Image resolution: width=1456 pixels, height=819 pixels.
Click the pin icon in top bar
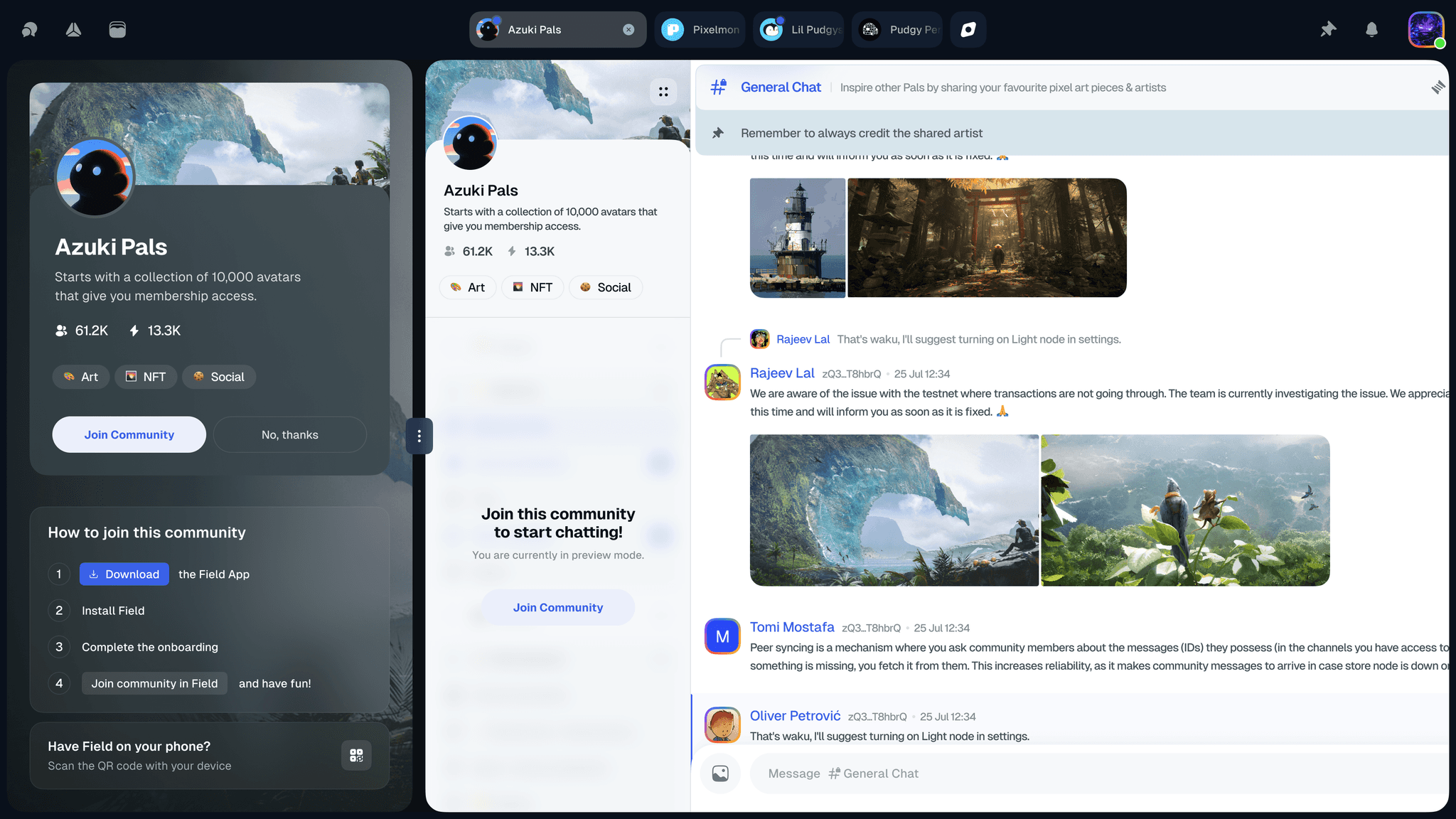(1328, 29)
